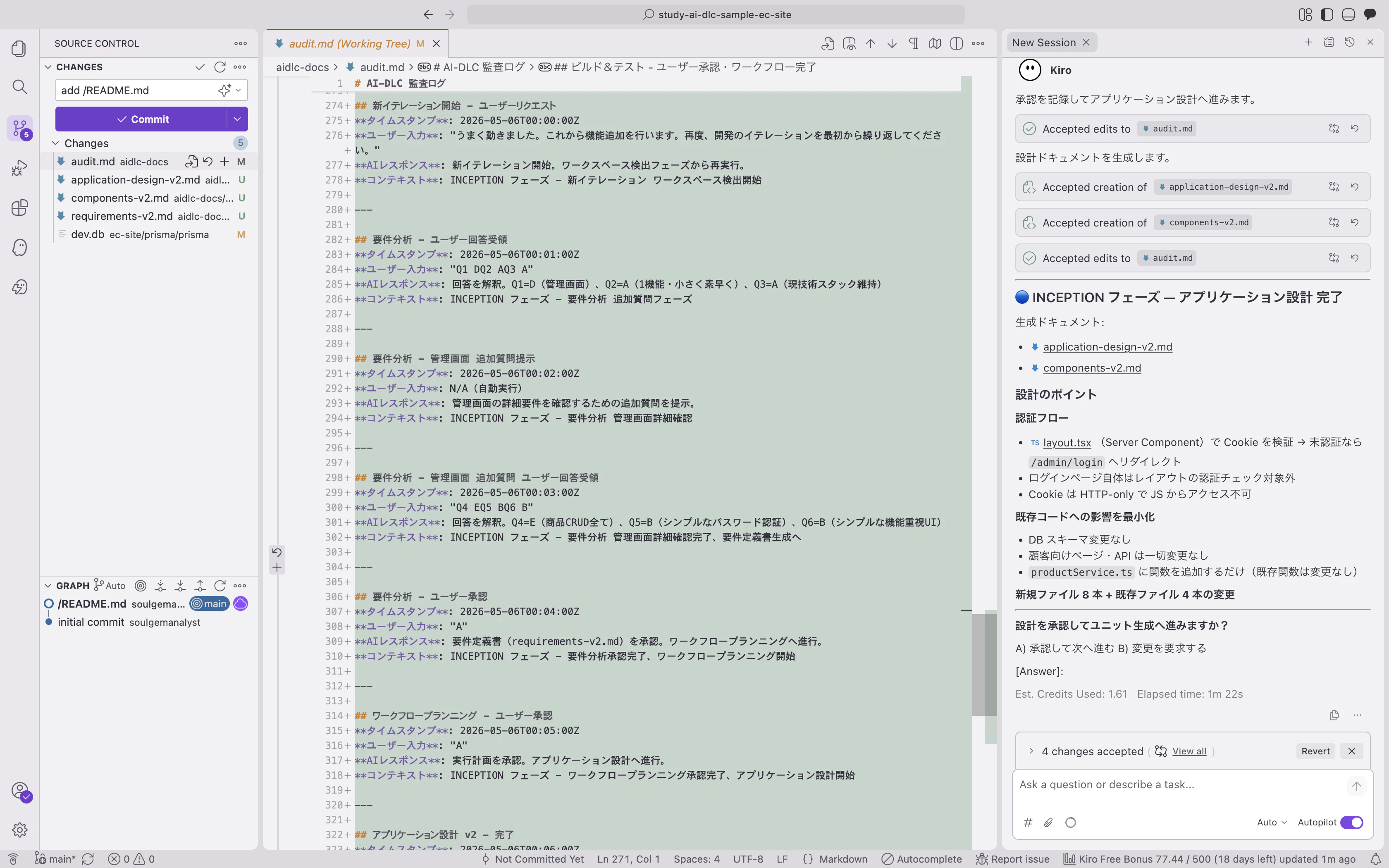The image size is (1389, 868).
Task: Expand the 4 changes accepted list
Action: tap(1031, 751)
